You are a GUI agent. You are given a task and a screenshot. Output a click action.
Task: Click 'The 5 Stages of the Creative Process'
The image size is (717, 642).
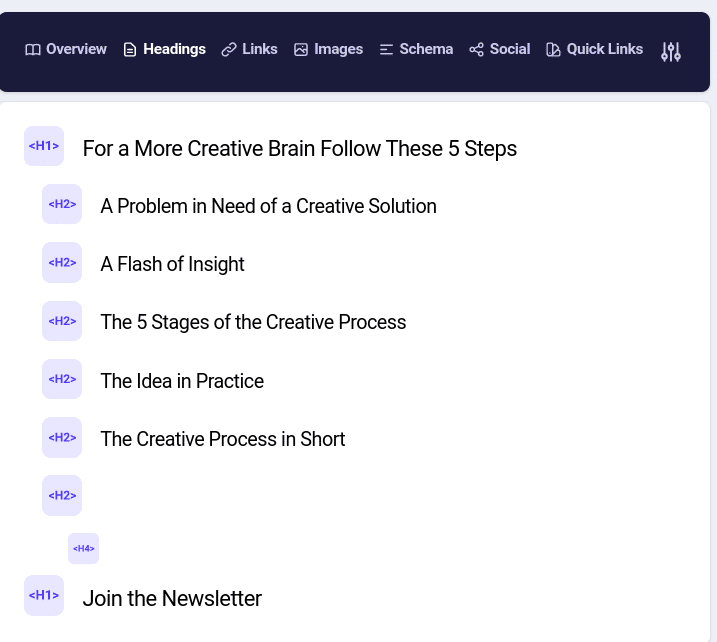point(253,322)
